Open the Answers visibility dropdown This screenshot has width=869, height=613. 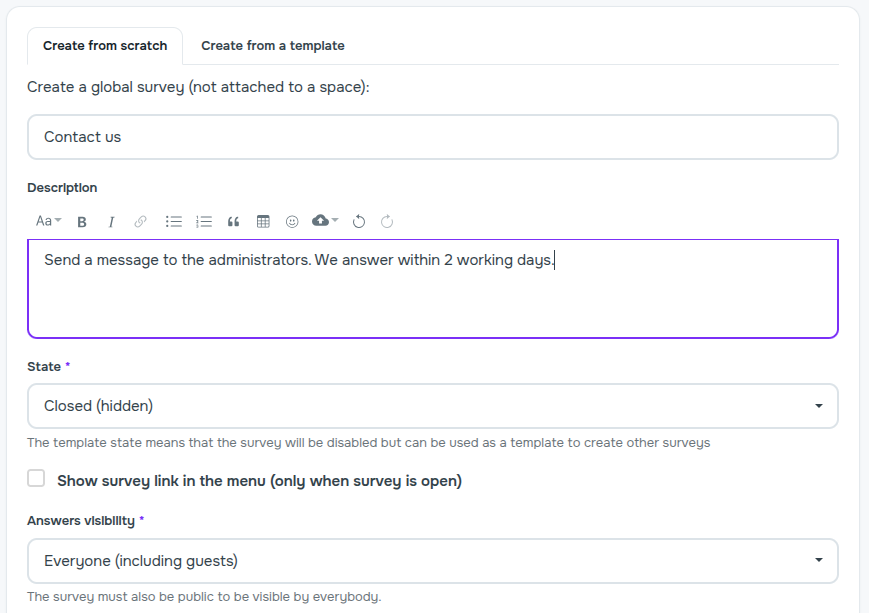(x=432, y=561)
